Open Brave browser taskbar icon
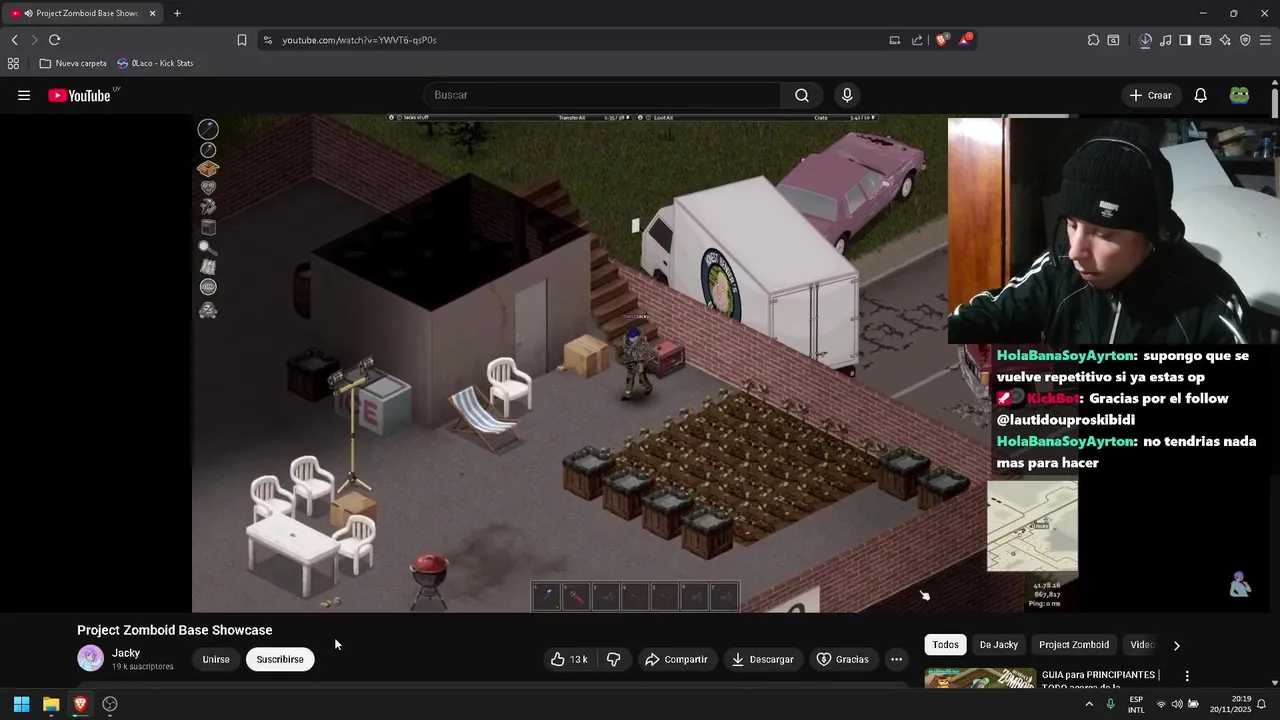1280x720 pixels. [x=80, y=704]
